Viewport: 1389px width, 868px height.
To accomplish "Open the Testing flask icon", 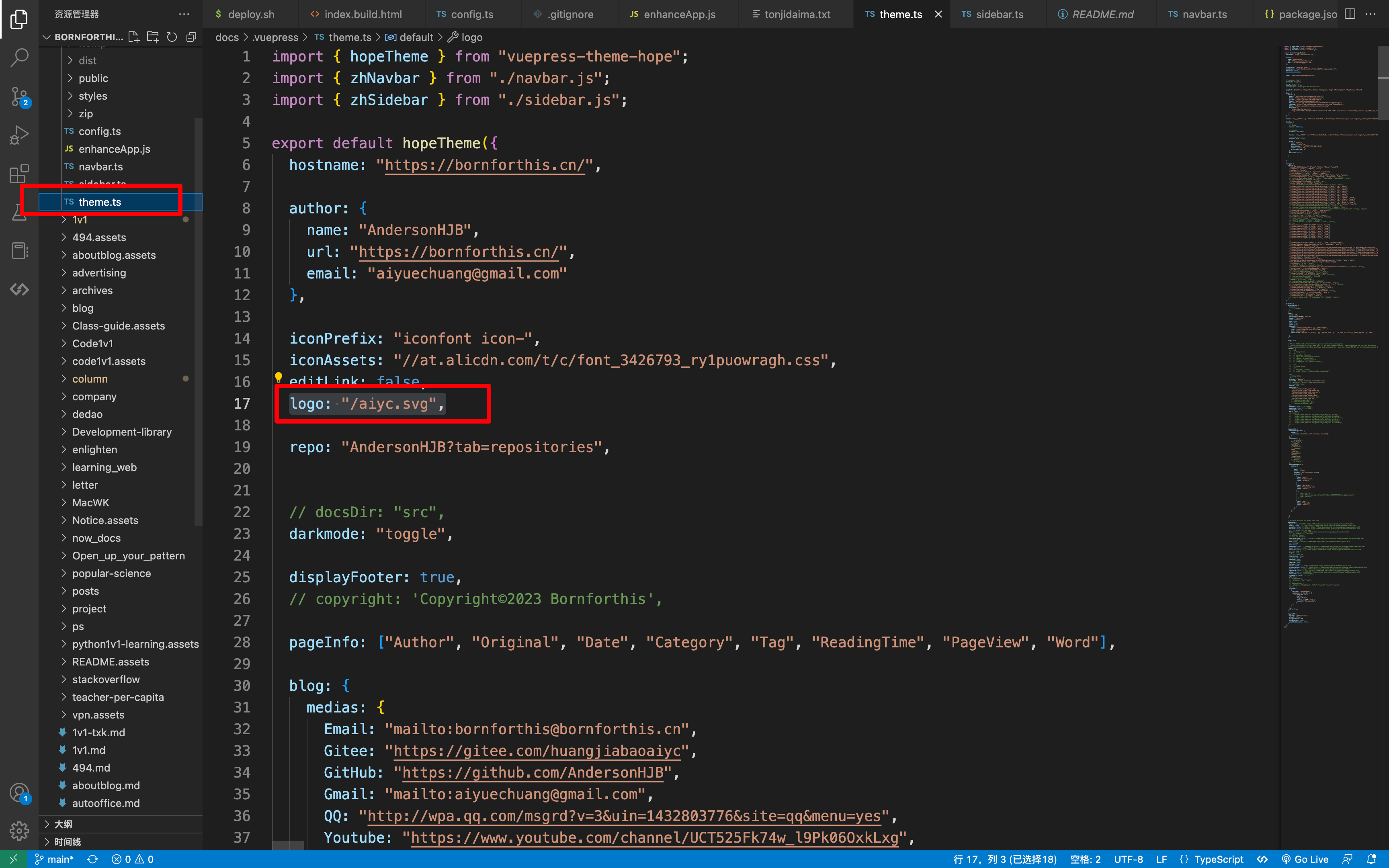I will tap(19, 212).
